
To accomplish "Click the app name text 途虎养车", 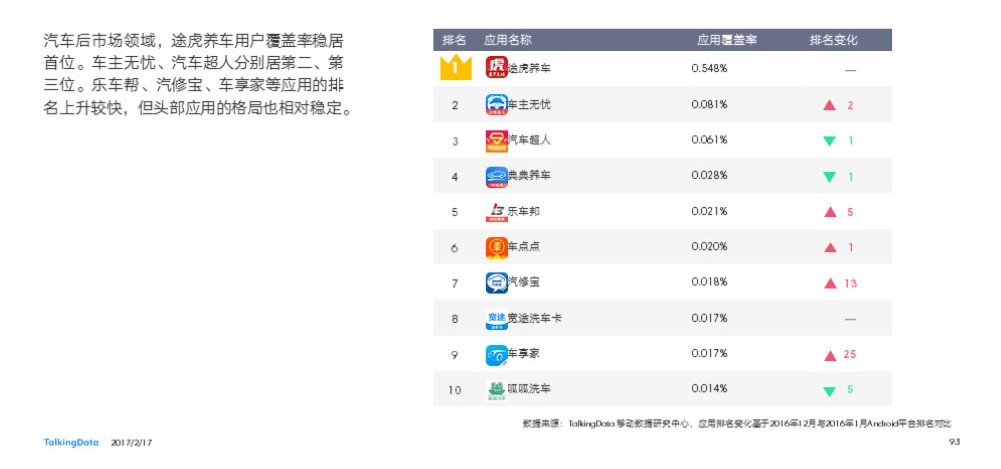I will [529, 68].
